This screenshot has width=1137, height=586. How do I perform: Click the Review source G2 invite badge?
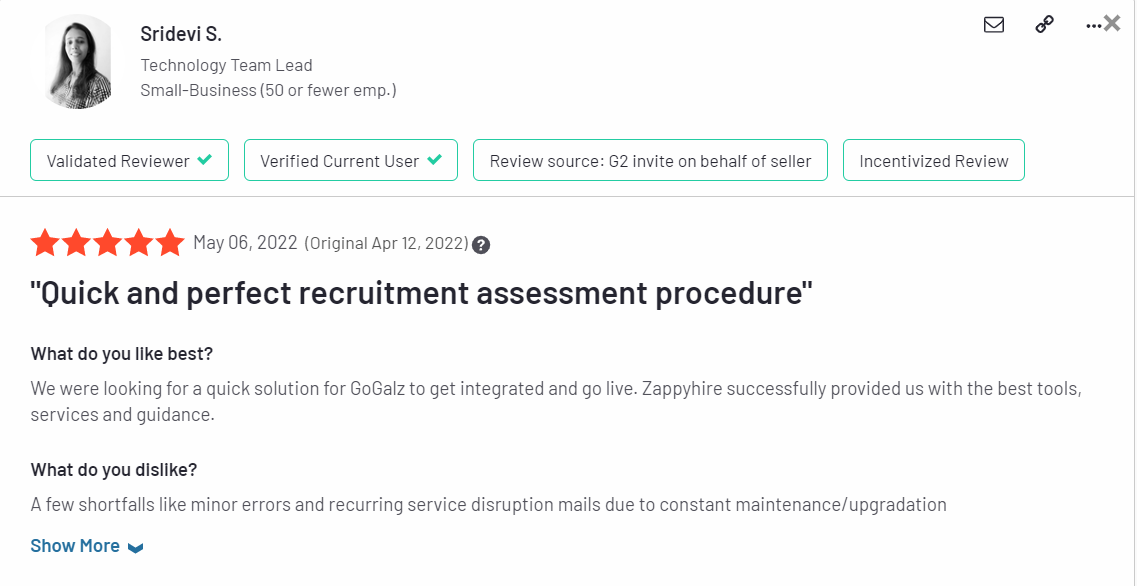(650, 160)
